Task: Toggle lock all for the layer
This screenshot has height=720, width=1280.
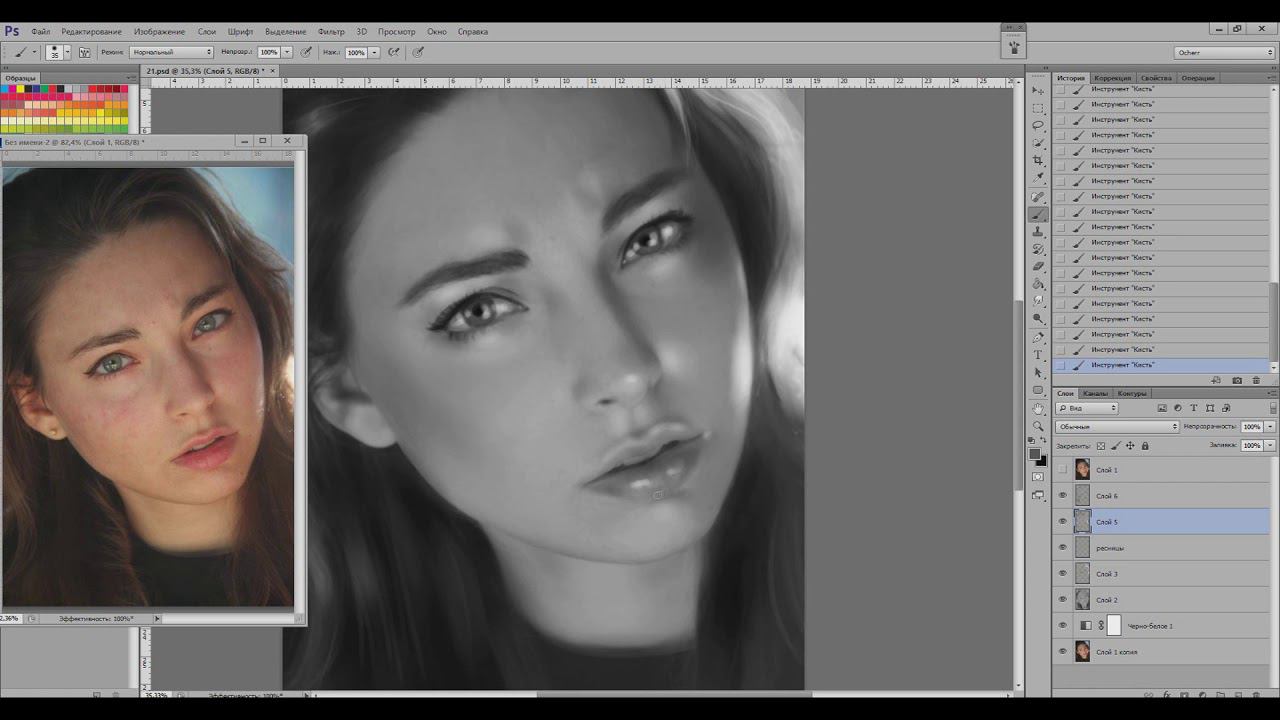Action: 1146,446
